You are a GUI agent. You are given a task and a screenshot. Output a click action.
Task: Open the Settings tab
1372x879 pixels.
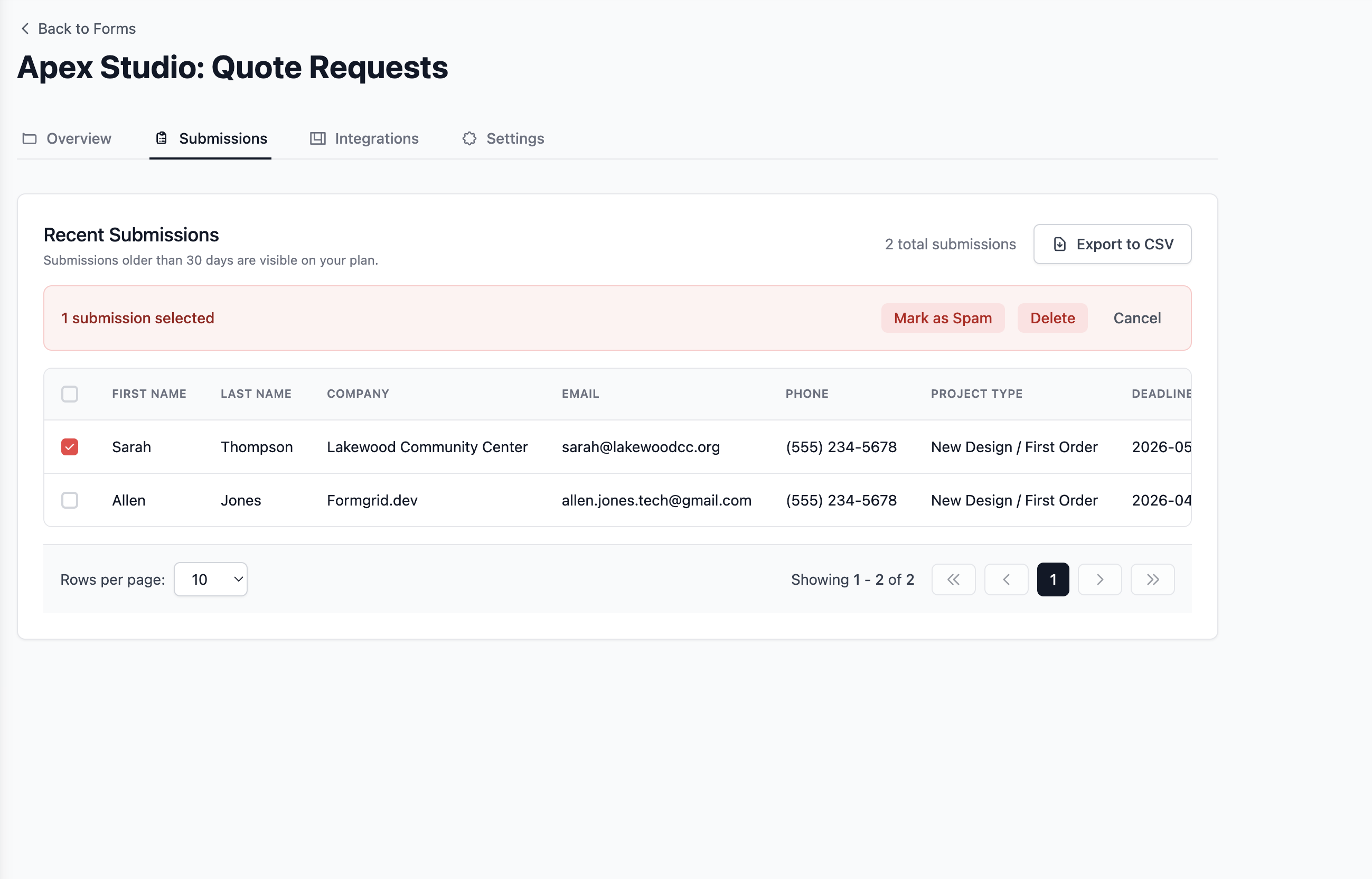click(x=503, y=139)
